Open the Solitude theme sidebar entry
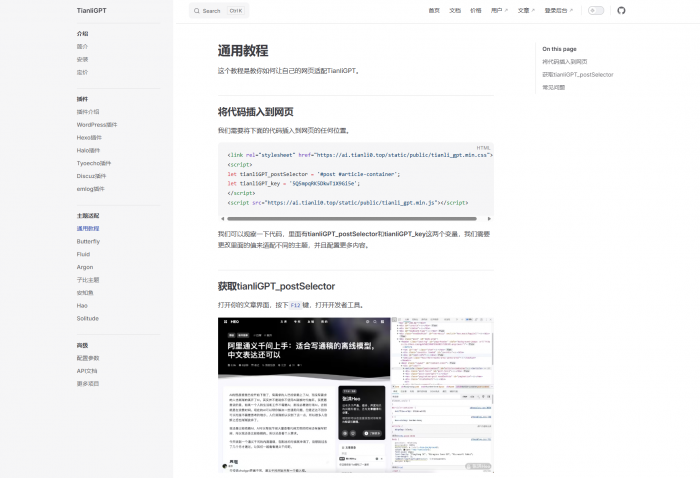The height and width of the screenshot is (478, 700). click(88, 318)
